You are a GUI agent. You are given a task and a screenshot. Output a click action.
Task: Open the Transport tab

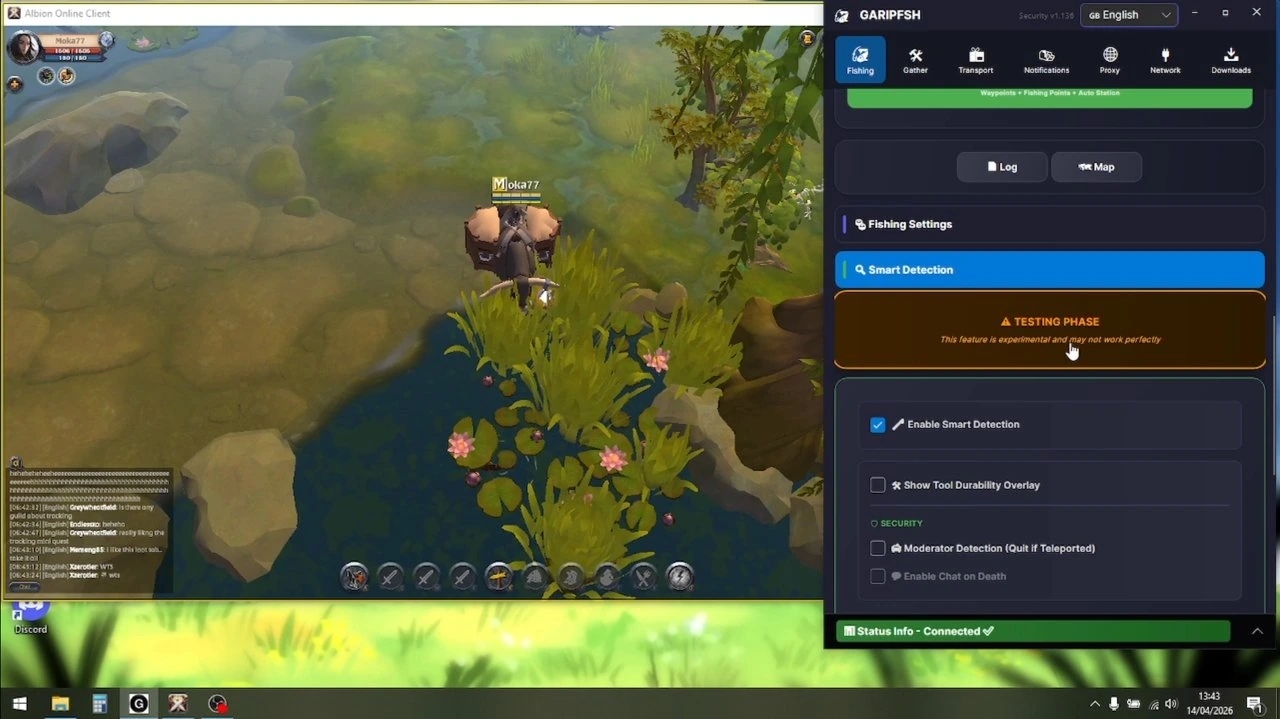(976, 60)
